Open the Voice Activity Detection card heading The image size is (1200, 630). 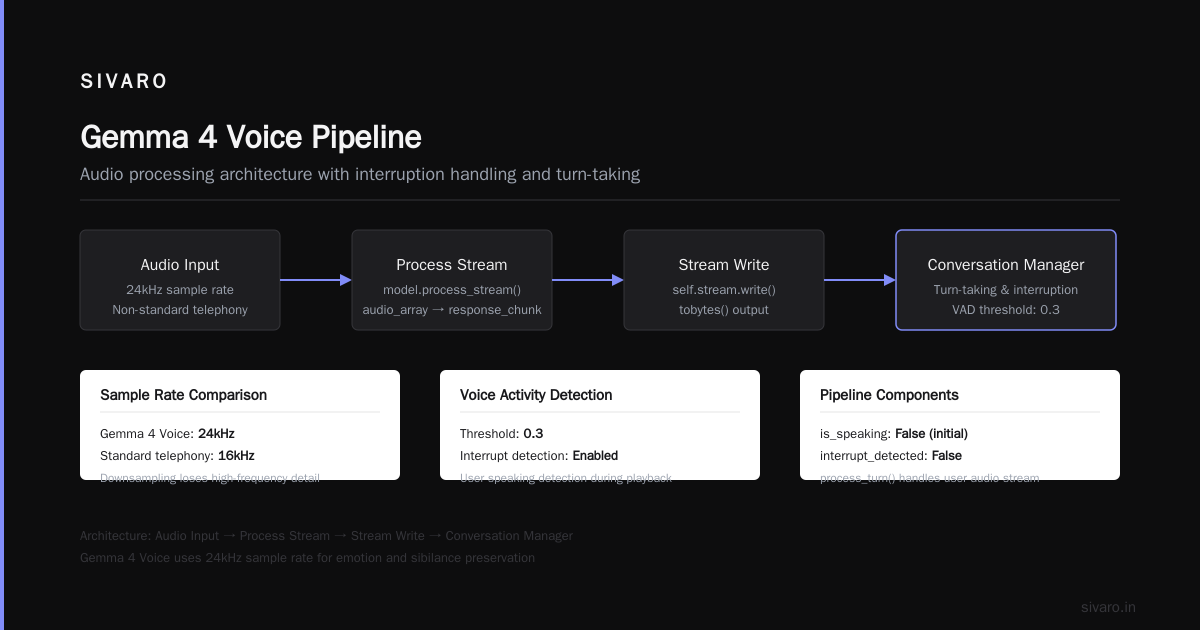pyautogui.click(x=536, y=395)
